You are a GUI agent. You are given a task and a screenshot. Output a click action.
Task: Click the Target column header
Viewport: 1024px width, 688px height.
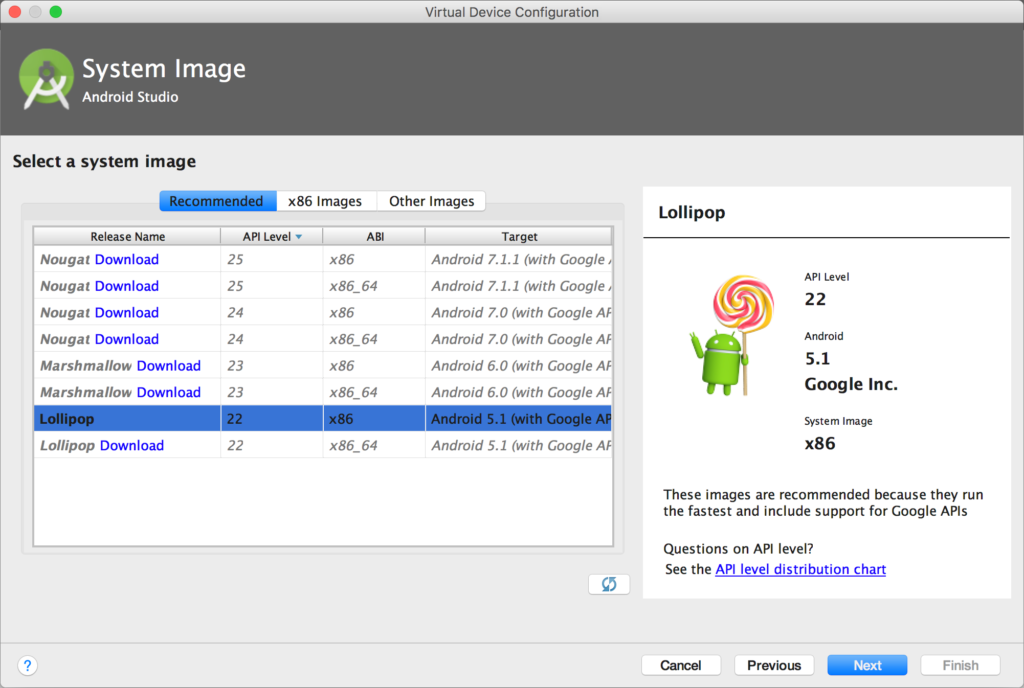(519, 236)
